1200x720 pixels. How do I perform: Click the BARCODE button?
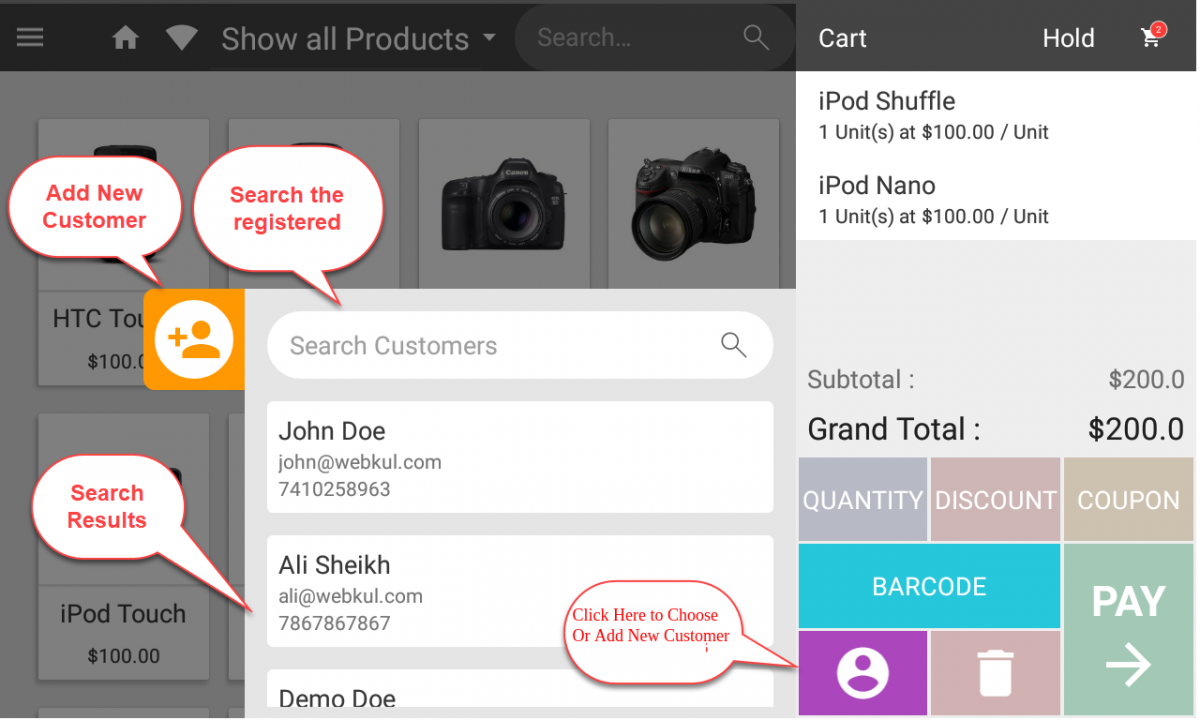click(928, 586)
